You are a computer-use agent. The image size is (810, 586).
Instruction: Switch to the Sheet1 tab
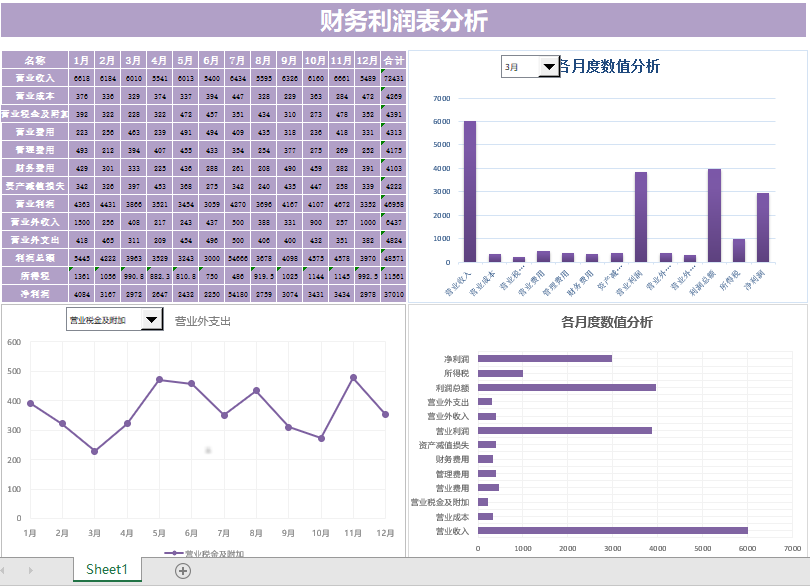click(x=107, y=569)
